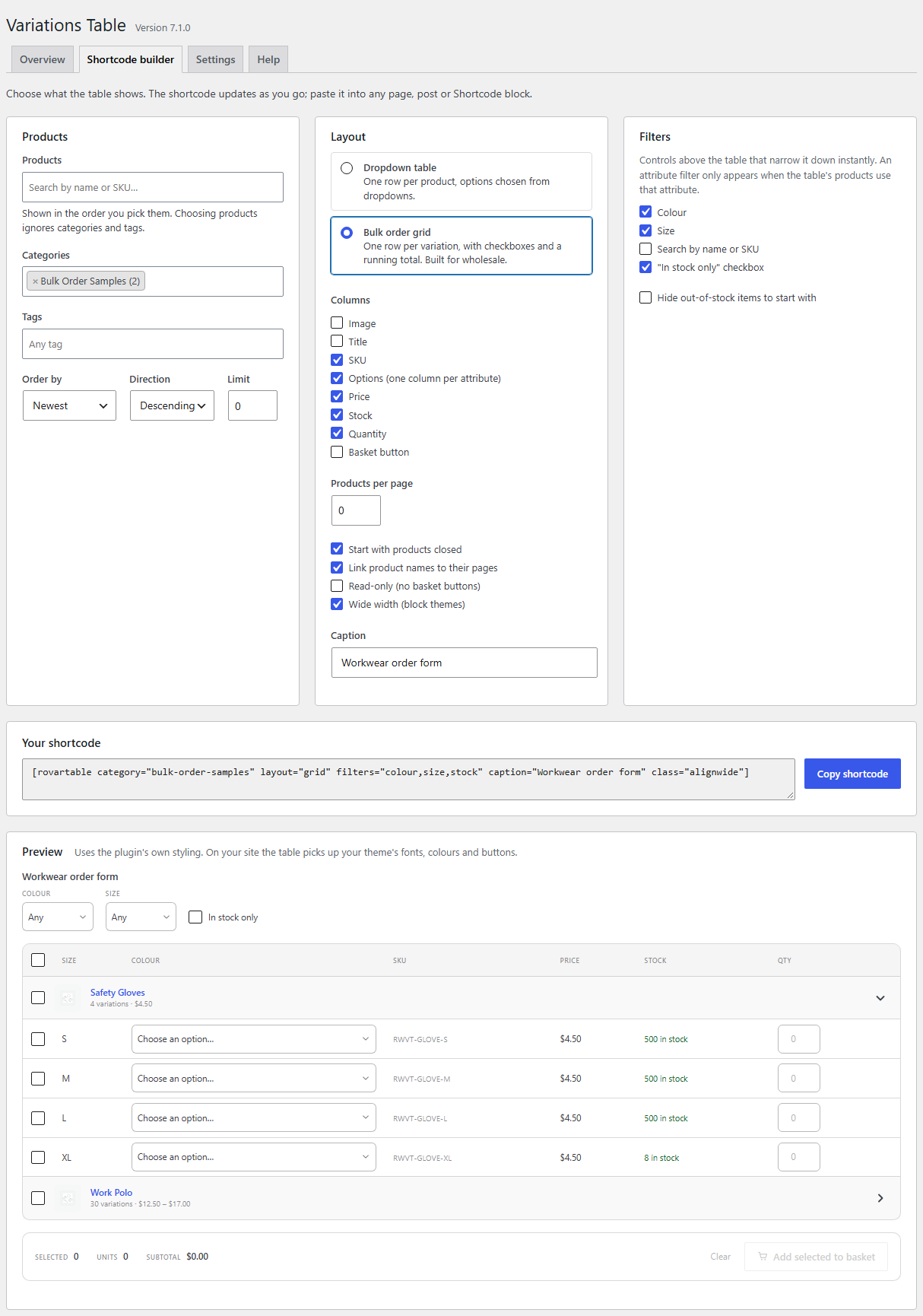Uncheck the Price column
The image size is (923, 1316).
337,396
